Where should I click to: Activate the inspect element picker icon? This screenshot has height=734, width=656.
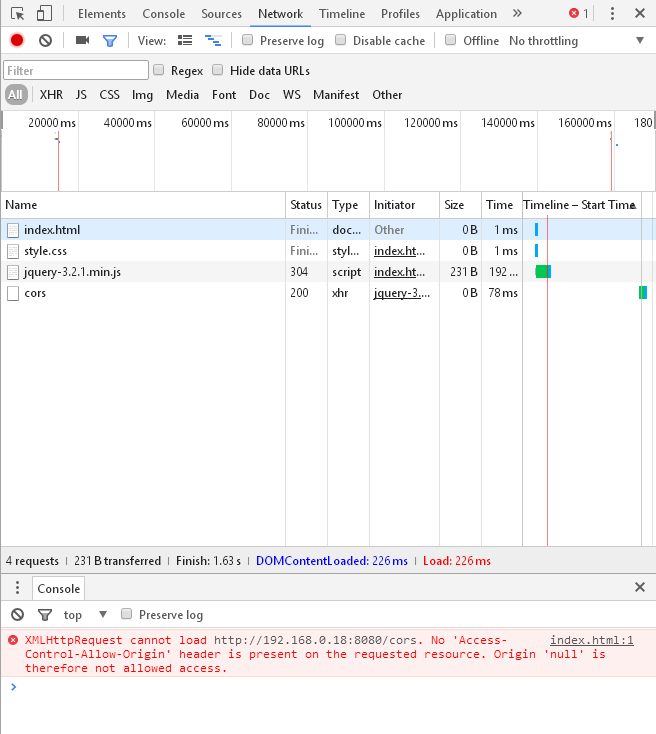[x=17, y=14]
